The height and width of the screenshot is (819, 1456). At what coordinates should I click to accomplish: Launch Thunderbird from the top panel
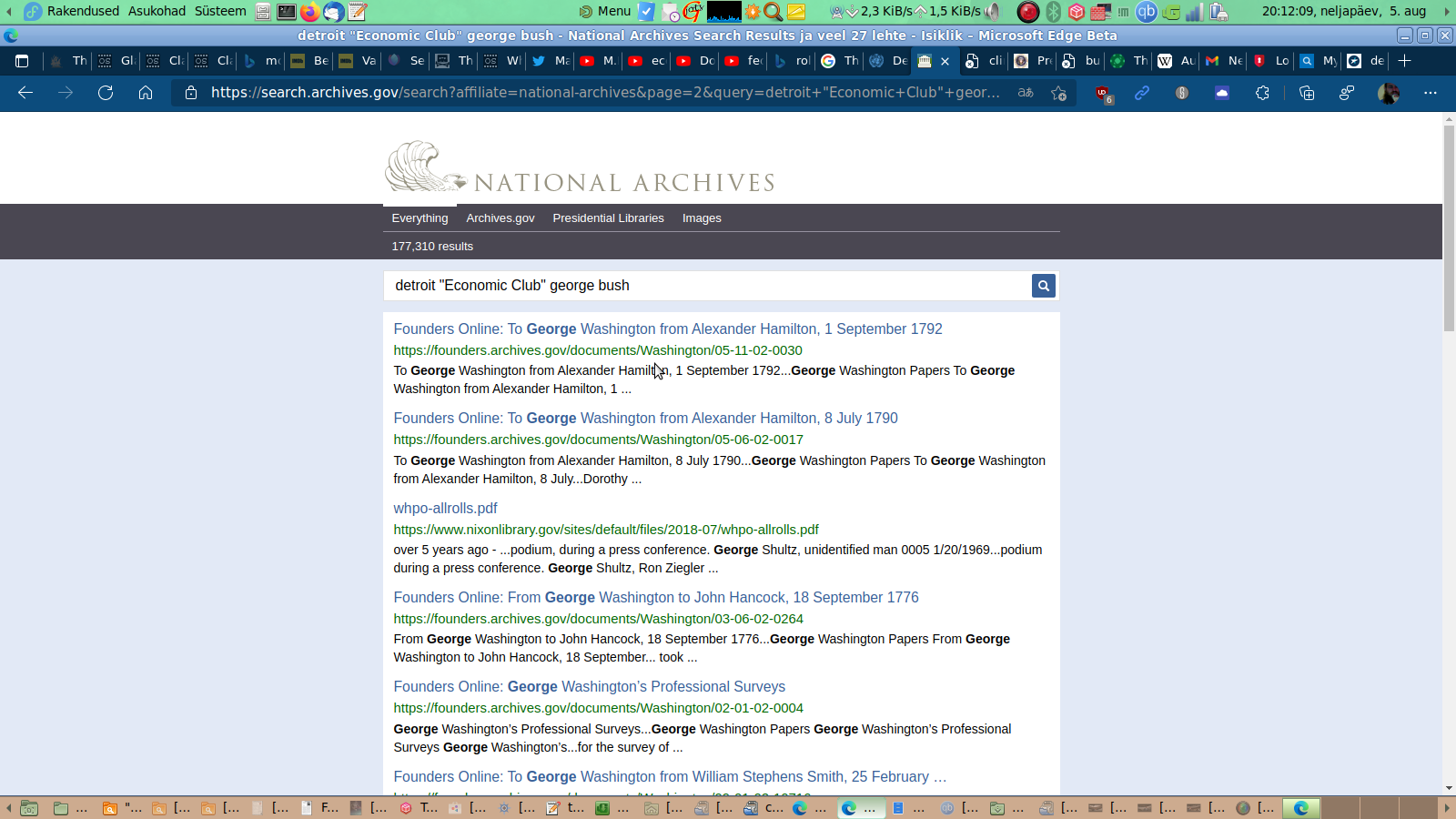click(334, 12)
